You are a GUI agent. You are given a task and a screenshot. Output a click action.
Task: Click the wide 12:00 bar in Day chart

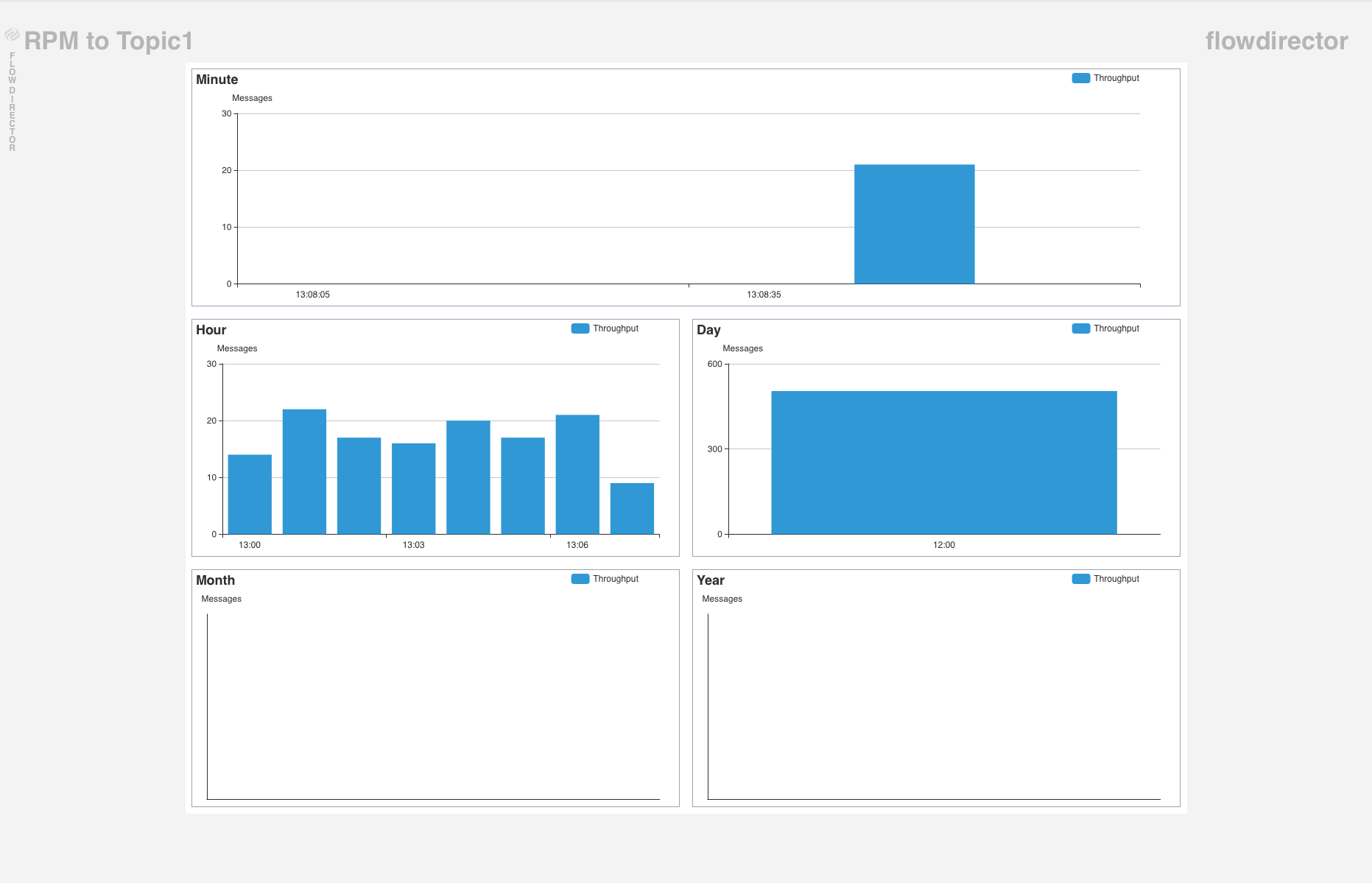pyautogui.click(x=943, y=462)
